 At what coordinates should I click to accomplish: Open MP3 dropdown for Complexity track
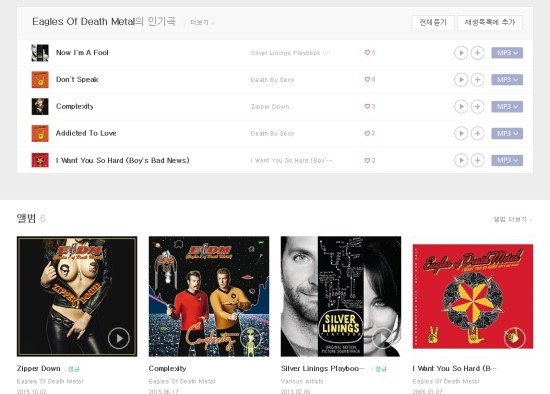point(507,107)
